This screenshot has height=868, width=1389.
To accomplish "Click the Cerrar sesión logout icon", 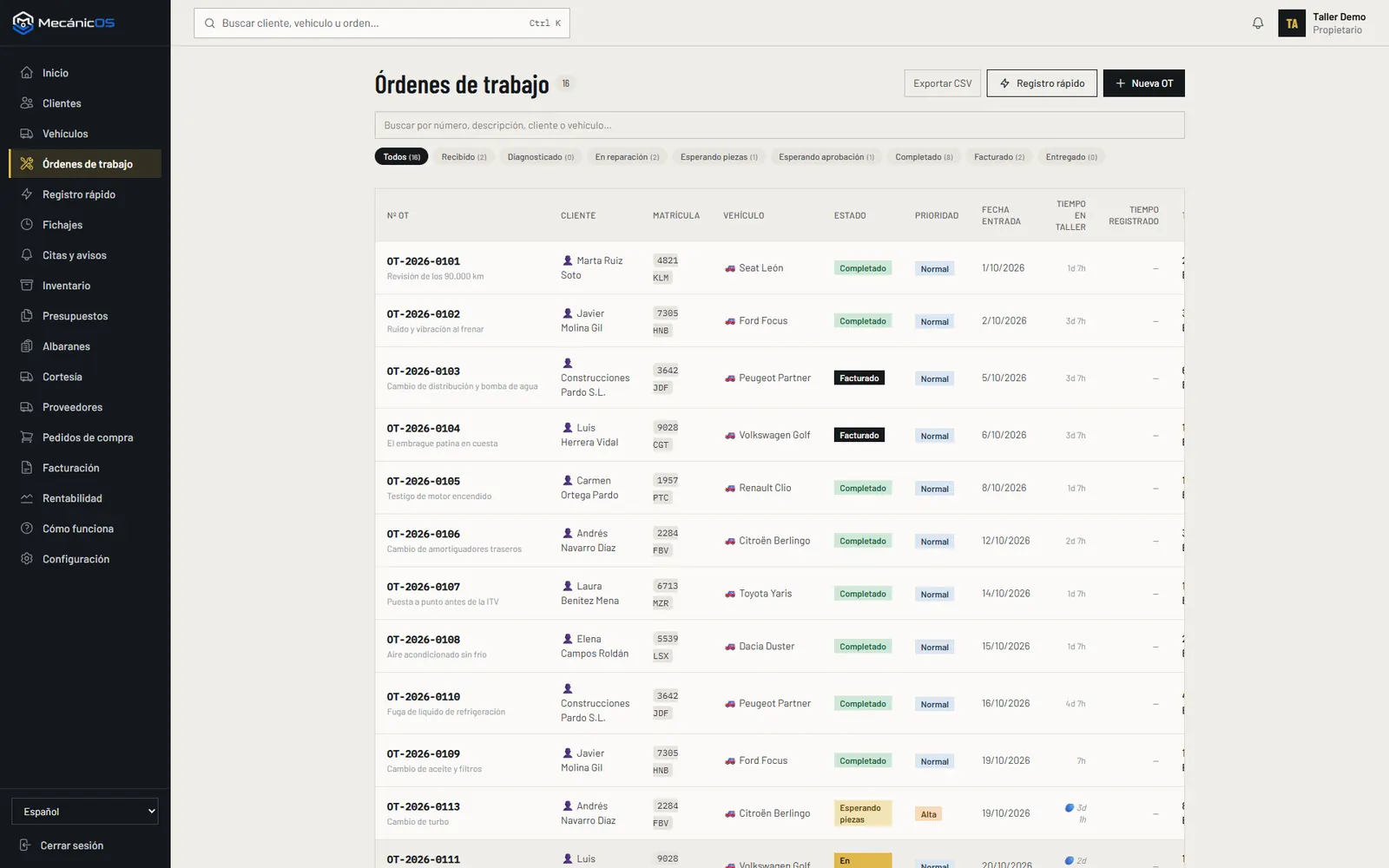I will point(25,845).
